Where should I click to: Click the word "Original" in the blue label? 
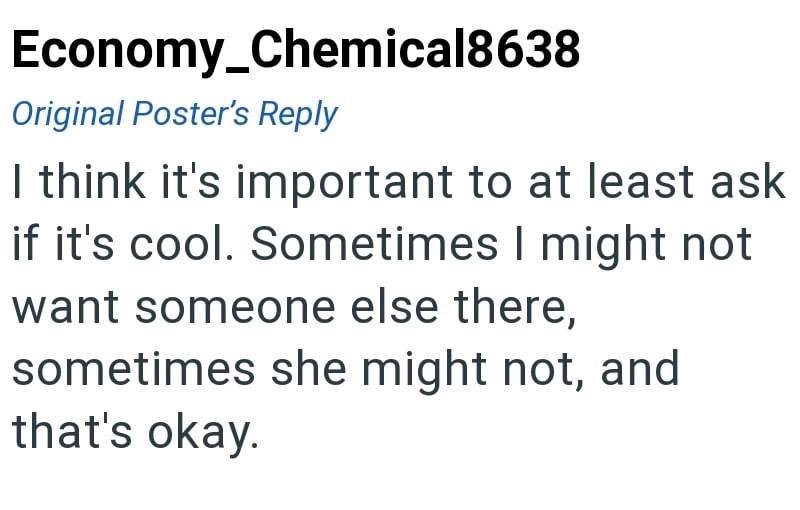click(x=69, y=114)
